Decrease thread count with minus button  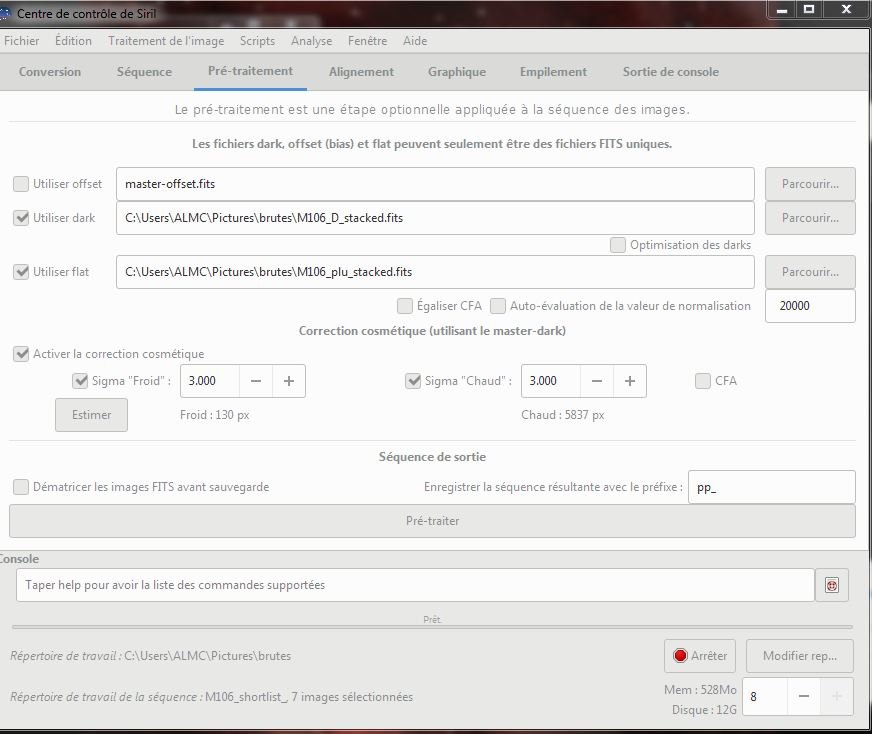tap(804, 696)
